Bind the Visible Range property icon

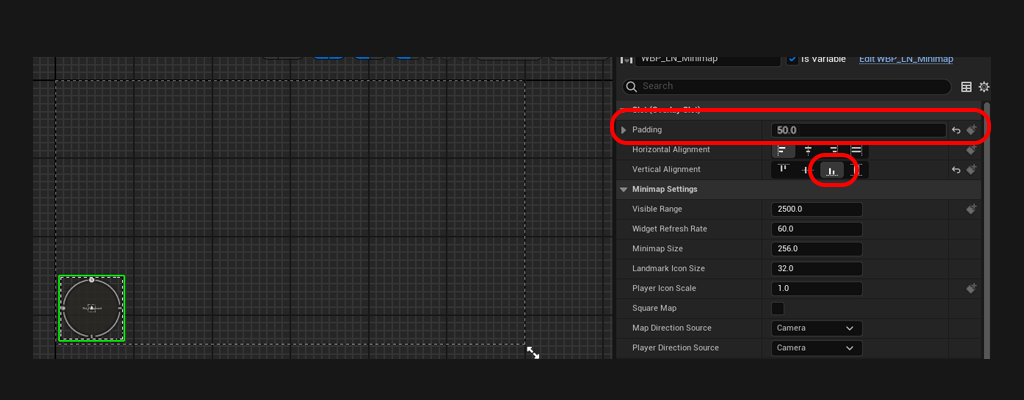[971, 209]
